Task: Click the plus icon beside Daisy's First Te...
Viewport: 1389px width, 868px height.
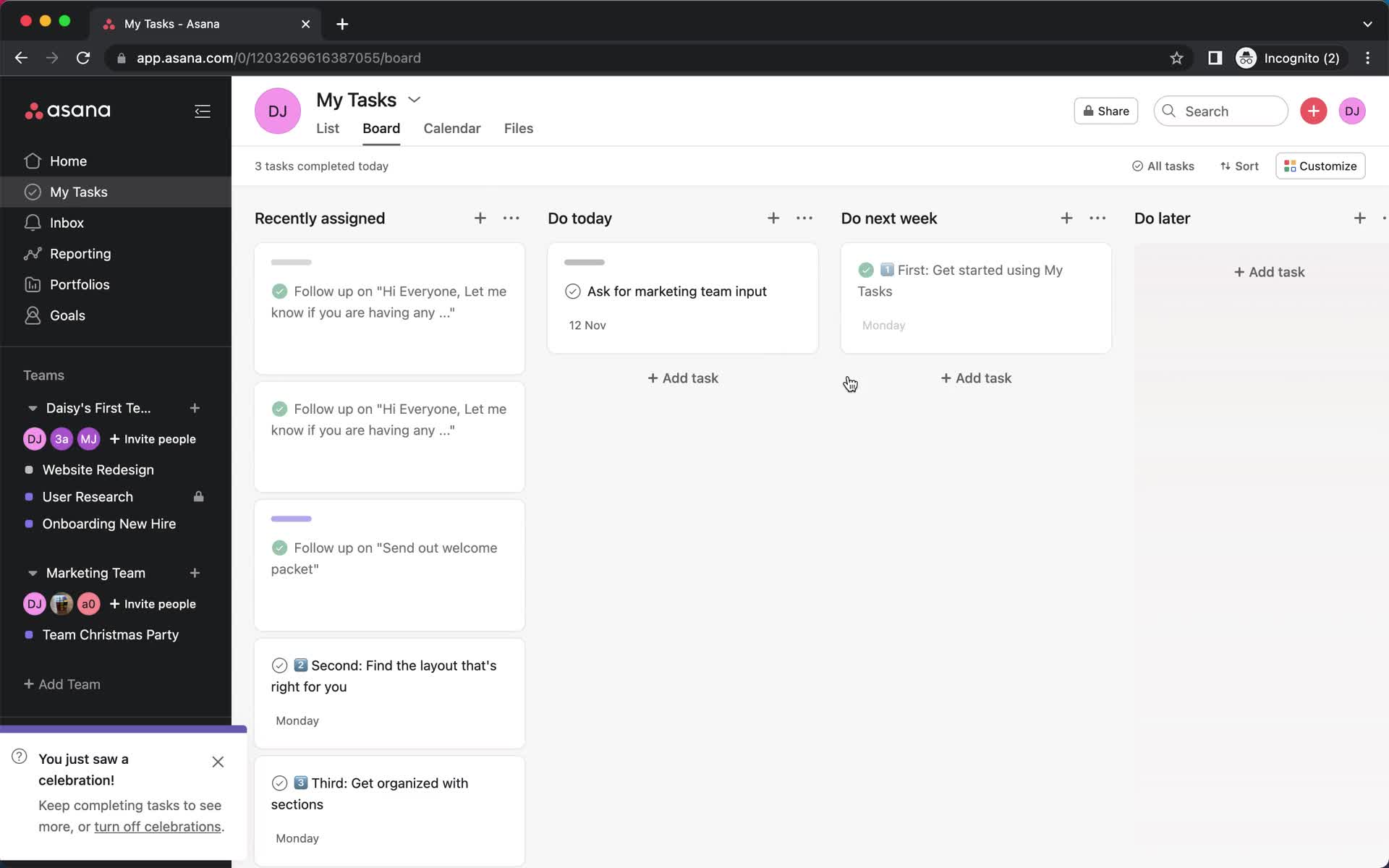Action: pyautogui.click(x=195, y=408)
